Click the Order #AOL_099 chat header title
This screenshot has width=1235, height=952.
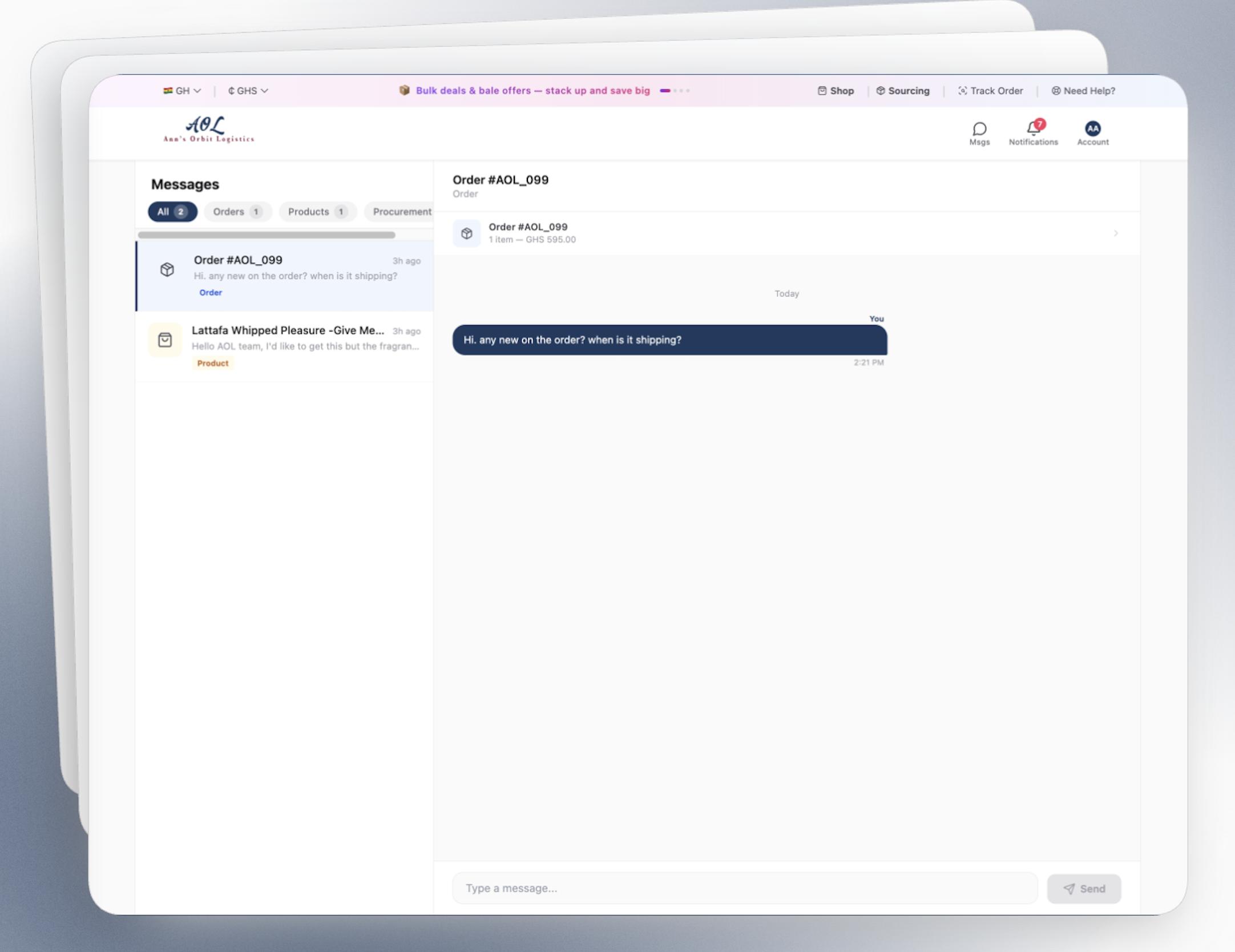[501, 180]
